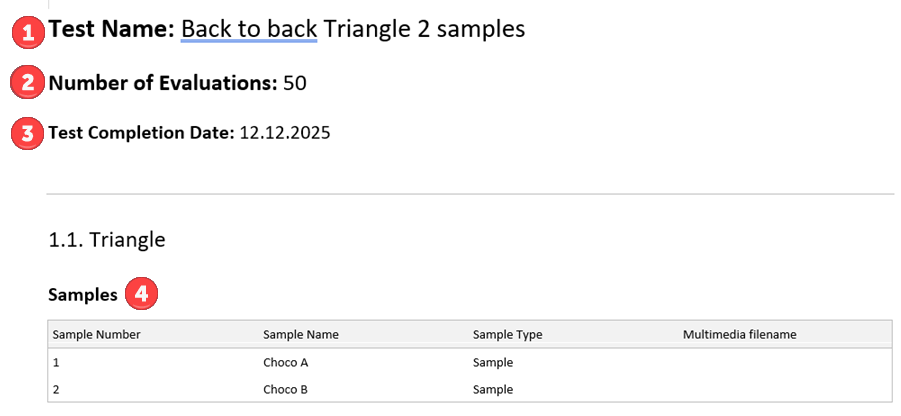Click the 'Sample Name' column header
This screenshot has width=901, height=416.
point(301,335)
